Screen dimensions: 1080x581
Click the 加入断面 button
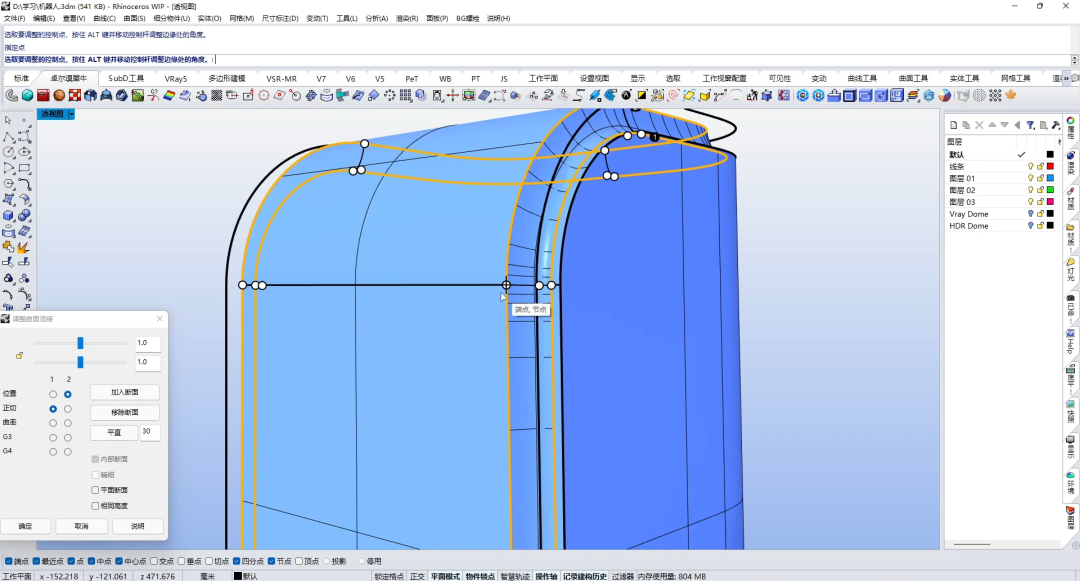[125, 392]
